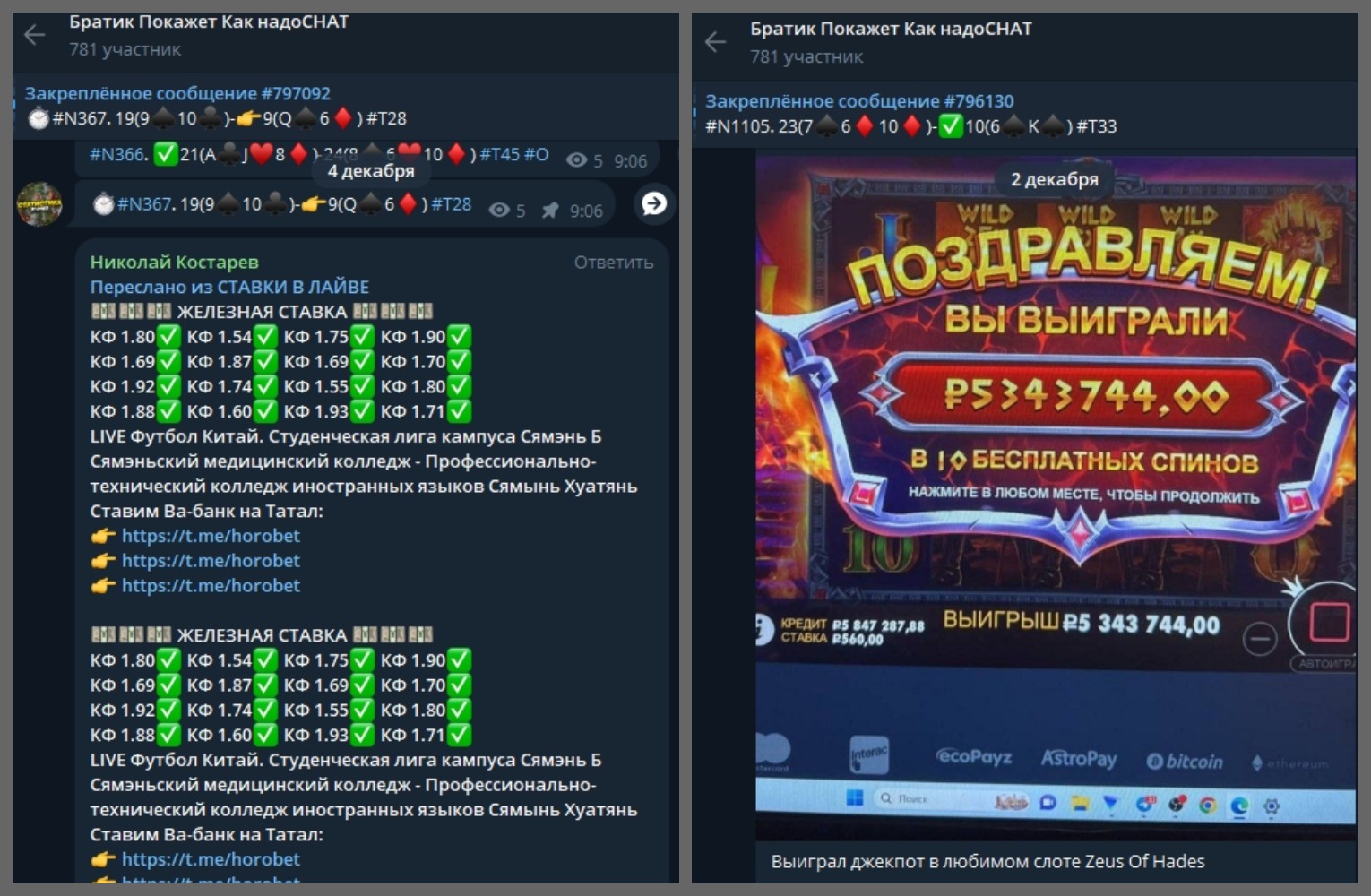Click the back arrow in left chat
This screenshot has width=1371, height=896.
[x=34, y=36]
